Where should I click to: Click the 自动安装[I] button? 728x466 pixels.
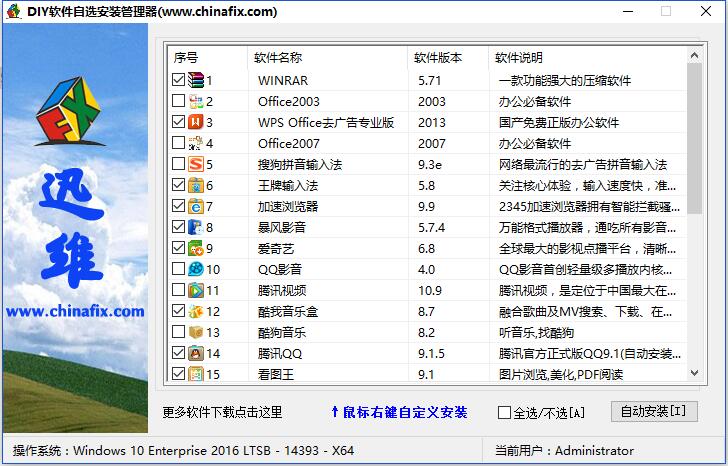[x=654, y=411]
